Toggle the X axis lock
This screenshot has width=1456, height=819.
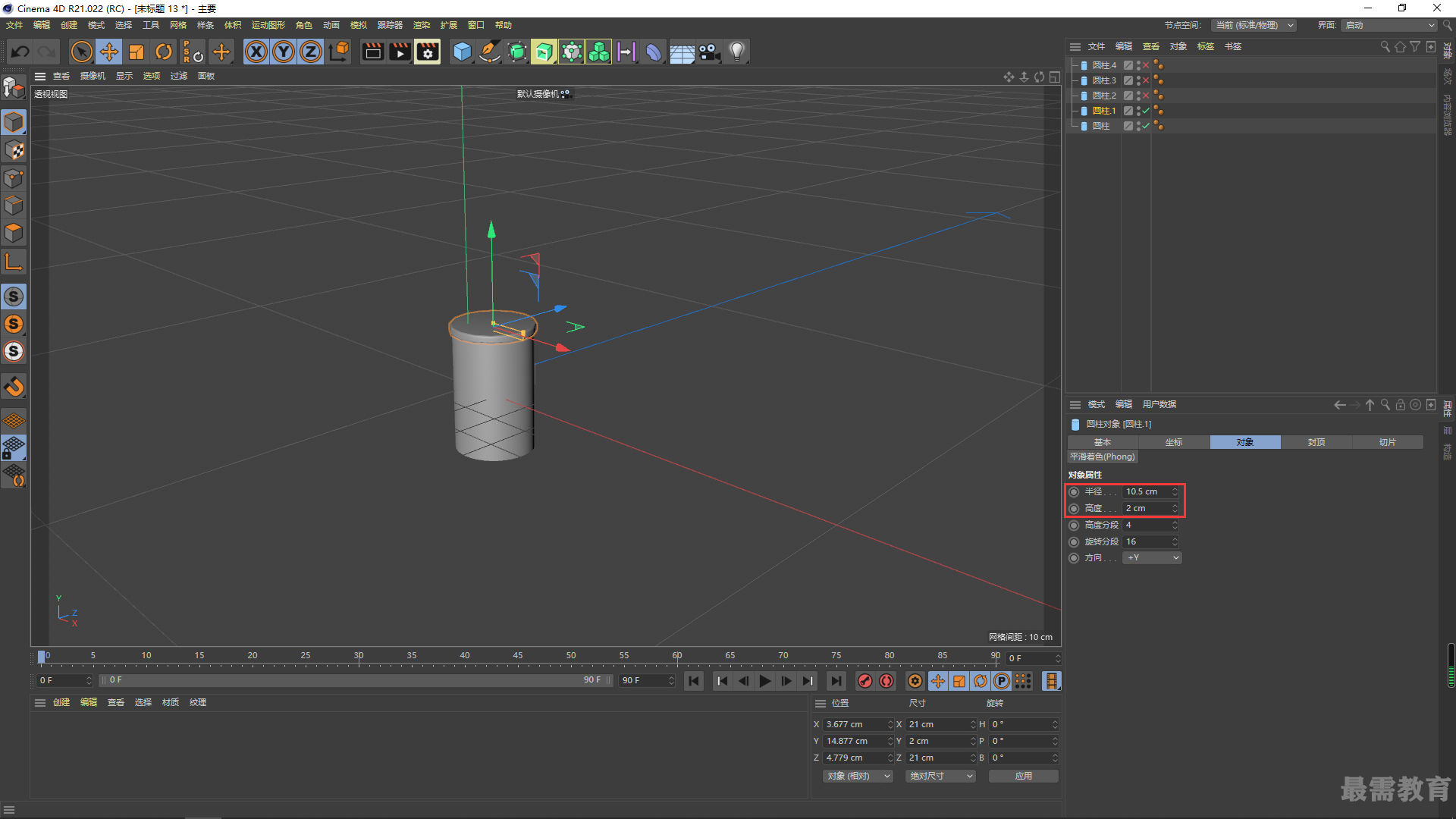point(256,52)
